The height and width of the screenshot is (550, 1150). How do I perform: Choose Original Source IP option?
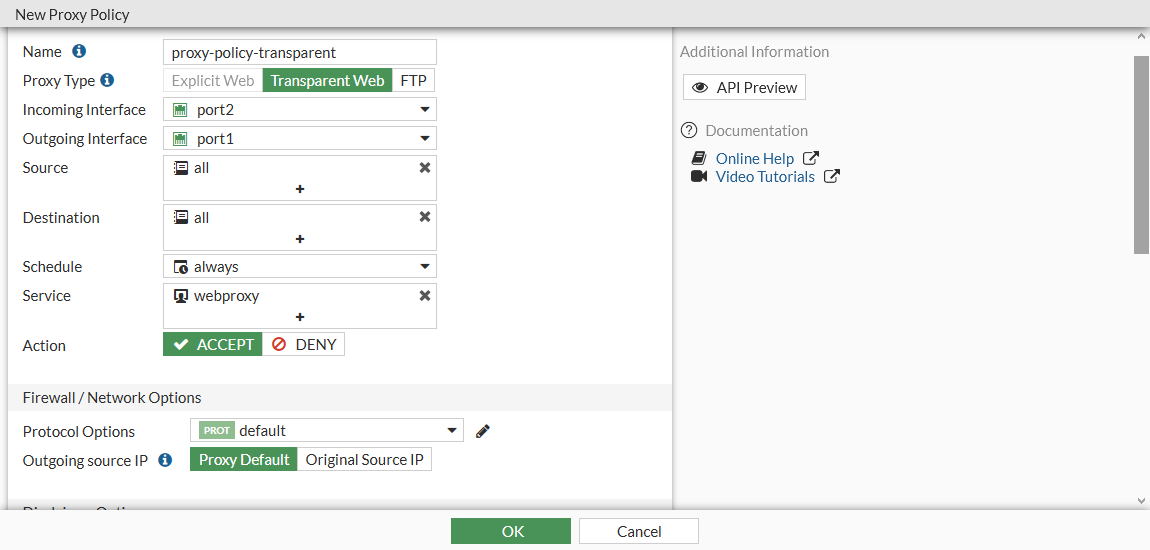click(x=364, y=460)
